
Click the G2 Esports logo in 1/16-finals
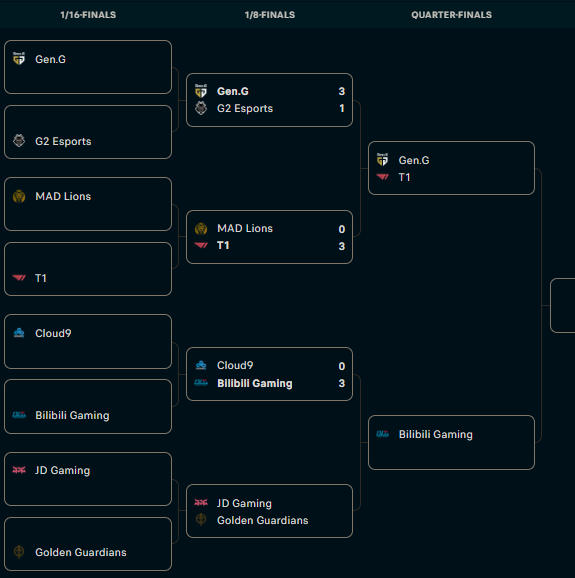19,141
